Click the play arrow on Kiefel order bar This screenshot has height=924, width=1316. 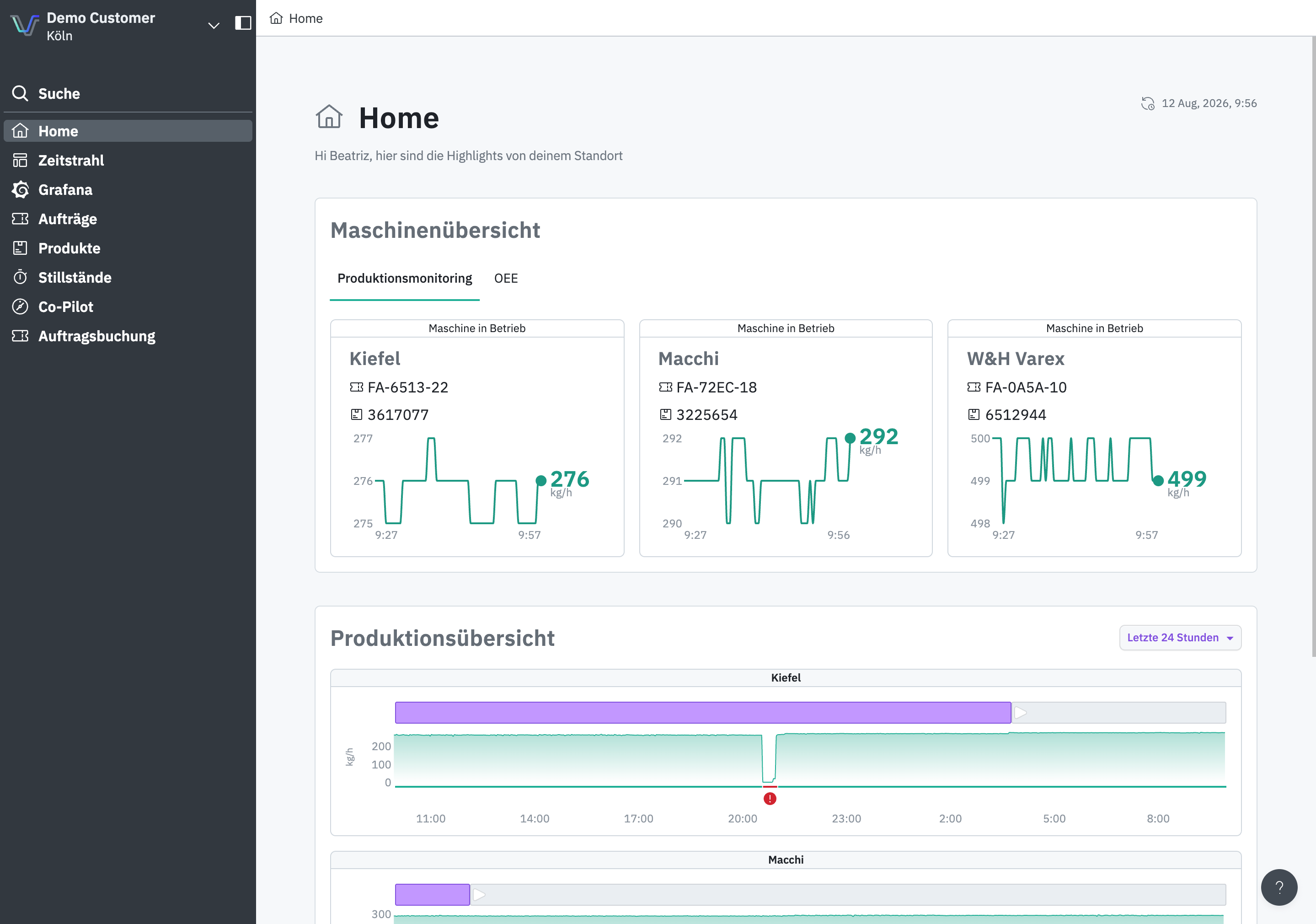[1020, 713]
